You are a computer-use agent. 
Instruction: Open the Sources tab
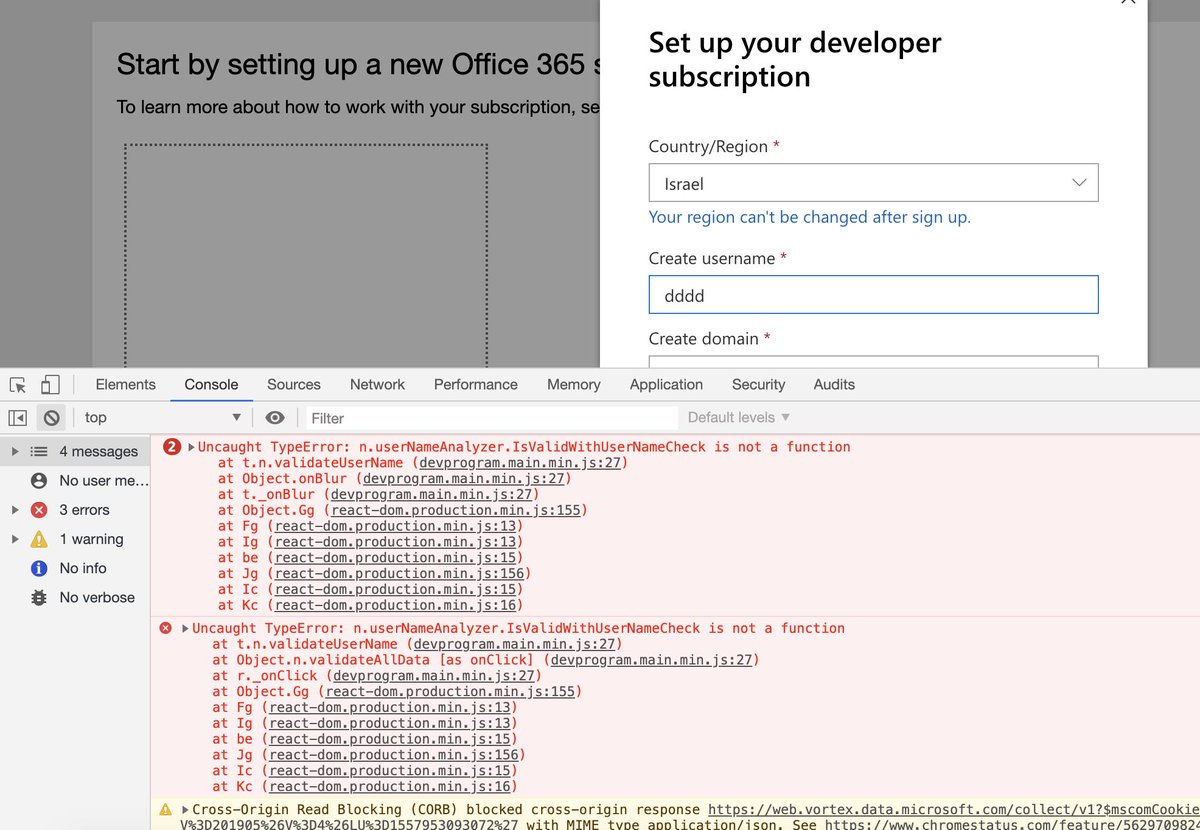pyautogui.click(x=294, y=384)
